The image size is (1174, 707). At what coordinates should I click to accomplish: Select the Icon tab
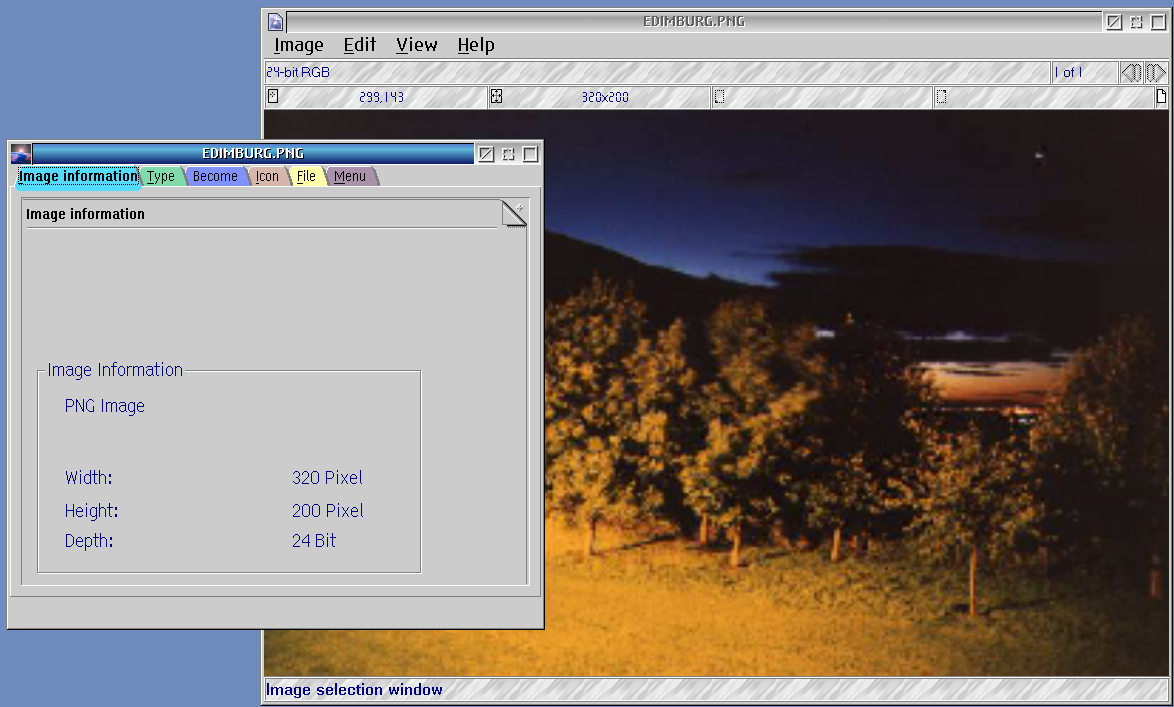pos(267,177)
